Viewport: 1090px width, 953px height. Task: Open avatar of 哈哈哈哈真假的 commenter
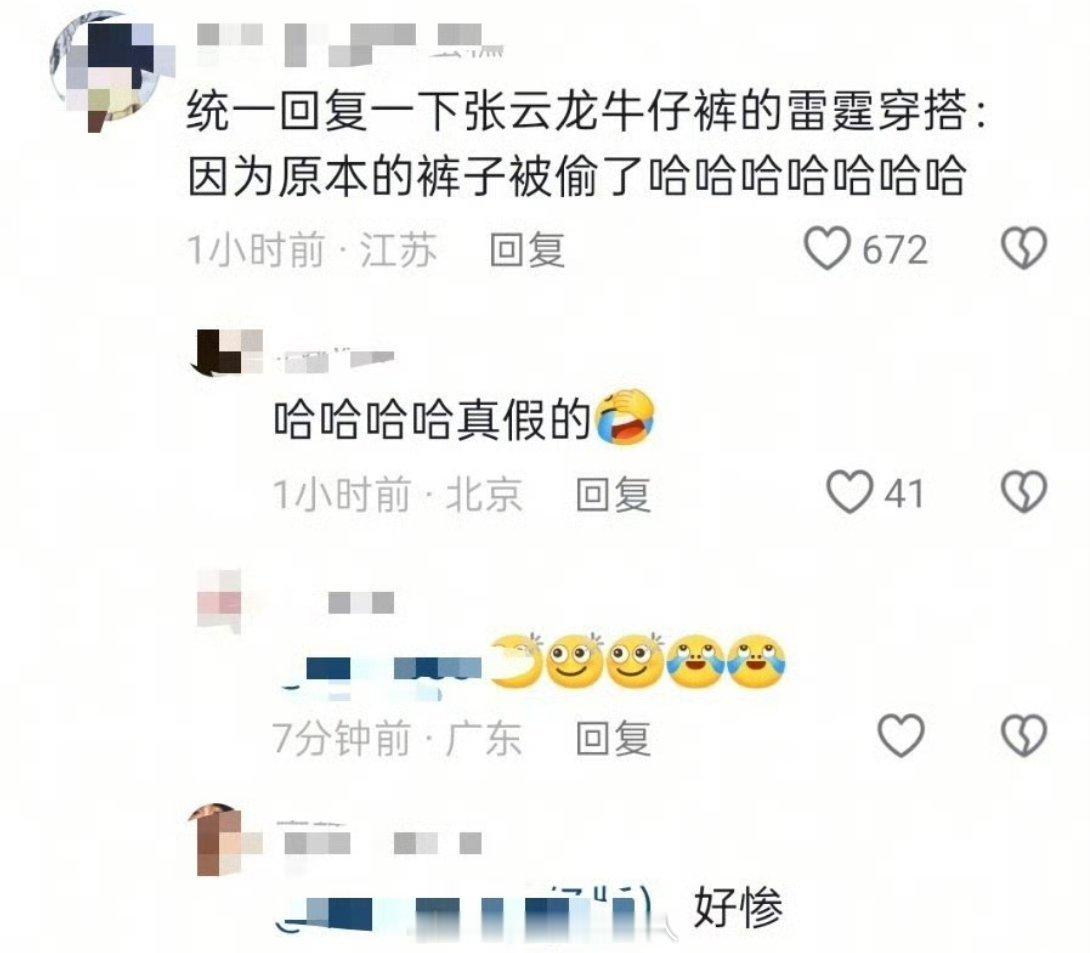tap(226, 353)
